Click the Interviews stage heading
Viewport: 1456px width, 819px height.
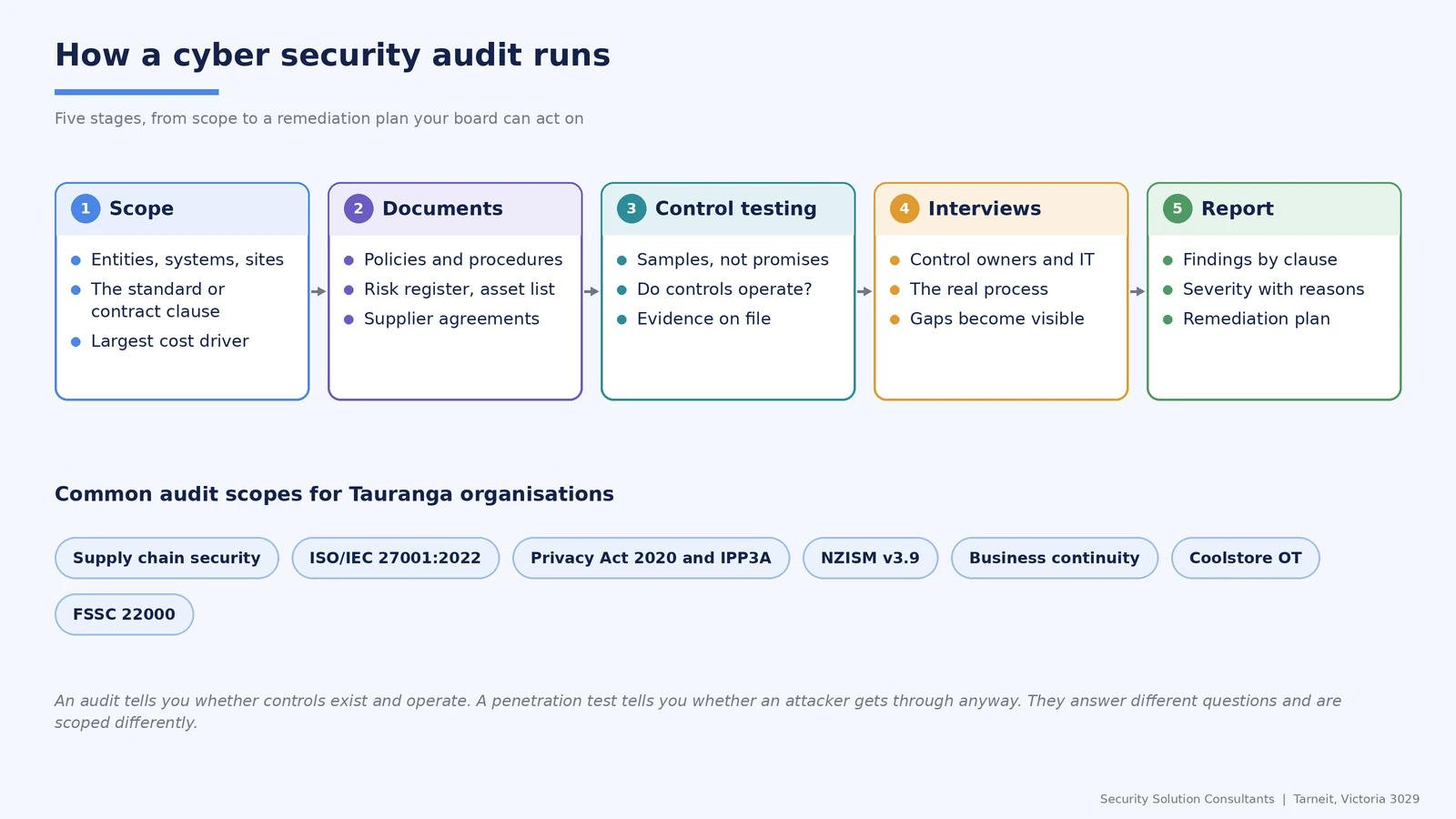(x=985, y=208)
